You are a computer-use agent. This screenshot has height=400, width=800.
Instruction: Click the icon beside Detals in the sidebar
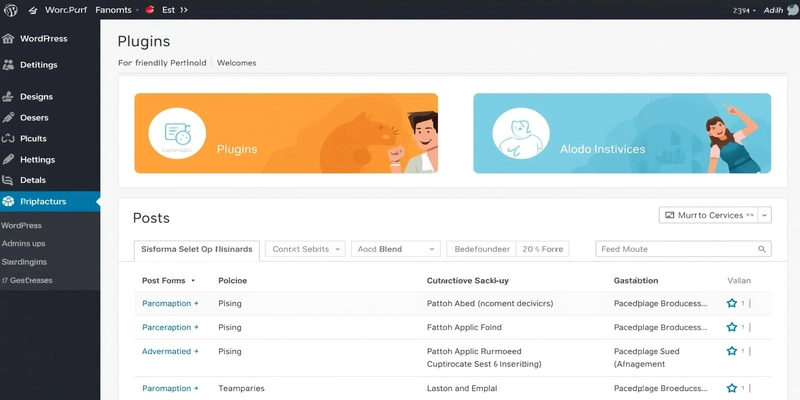7,180
